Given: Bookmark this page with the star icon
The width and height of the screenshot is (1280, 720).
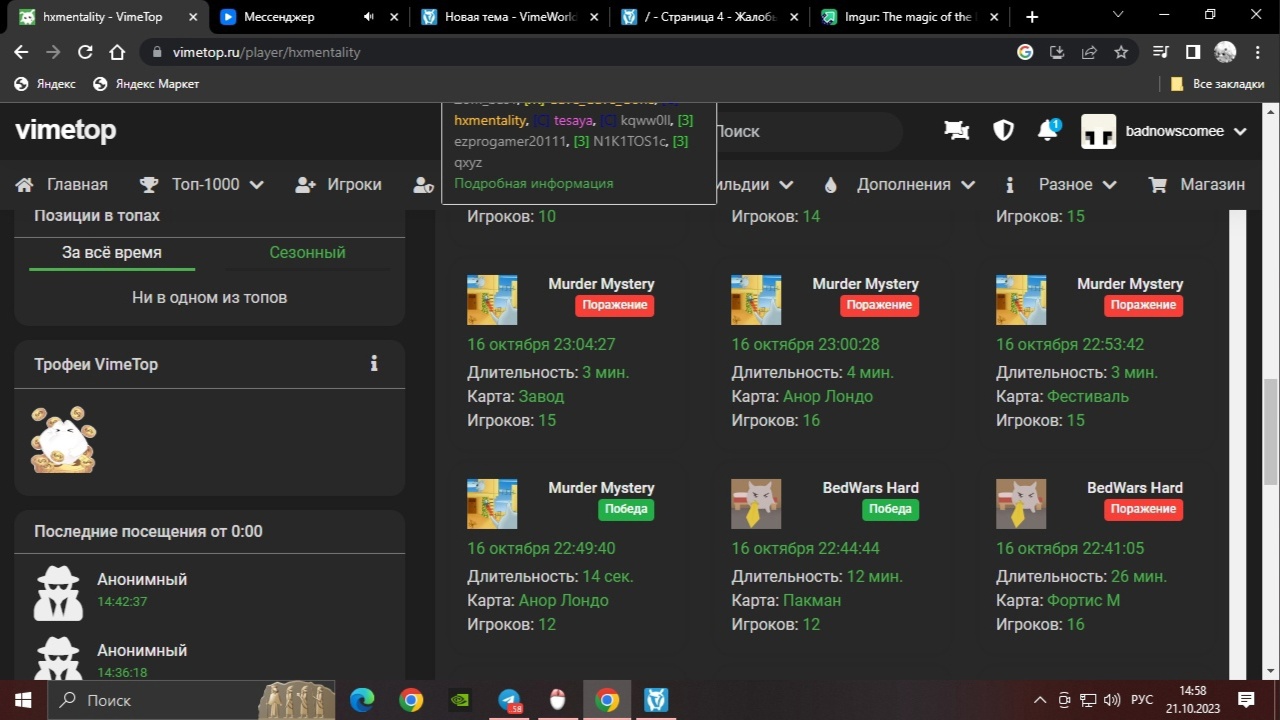Looking at the screenshot, I should click(1121, 52).
